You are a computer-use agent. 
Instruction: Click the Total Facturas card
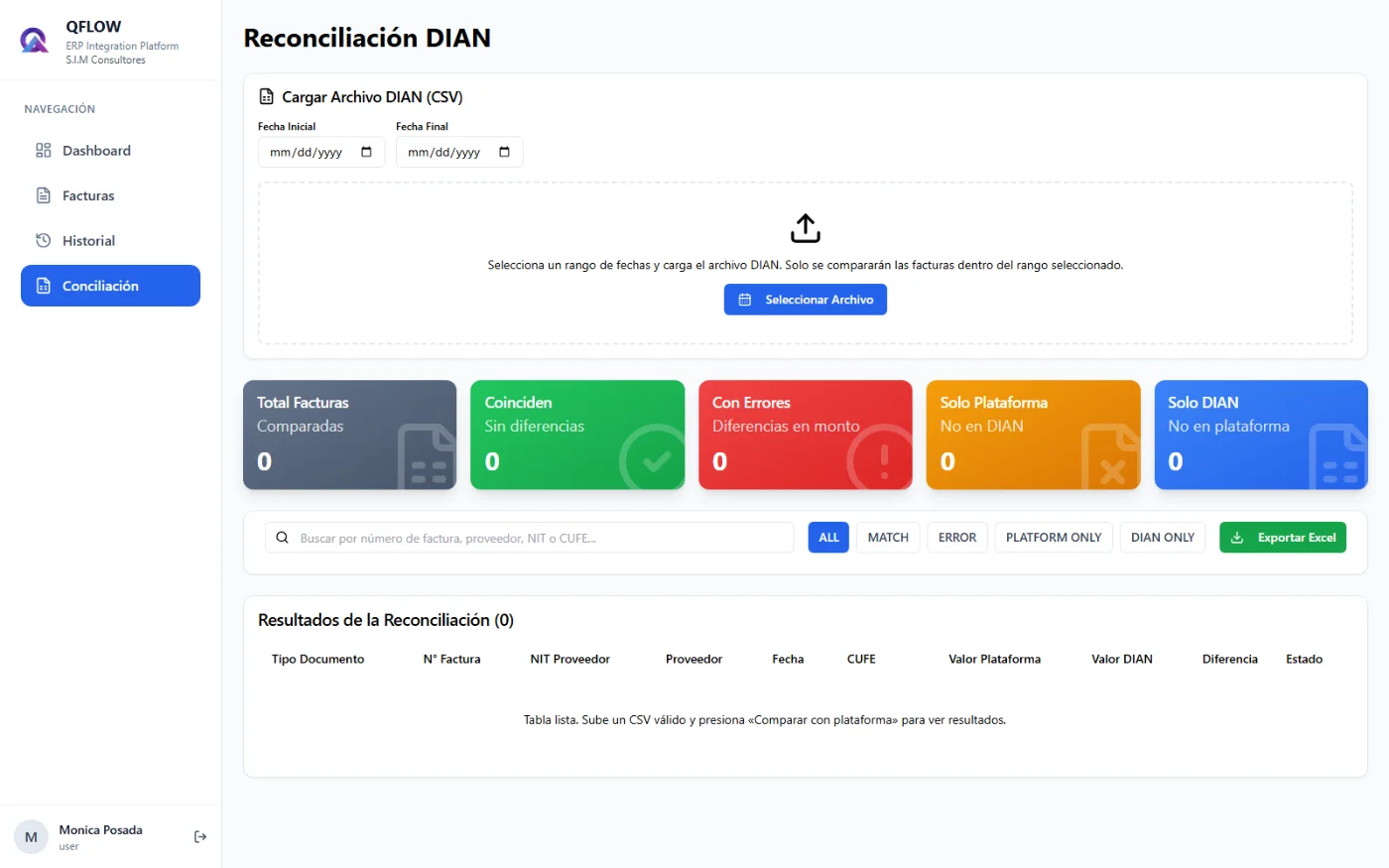(350, 434)
